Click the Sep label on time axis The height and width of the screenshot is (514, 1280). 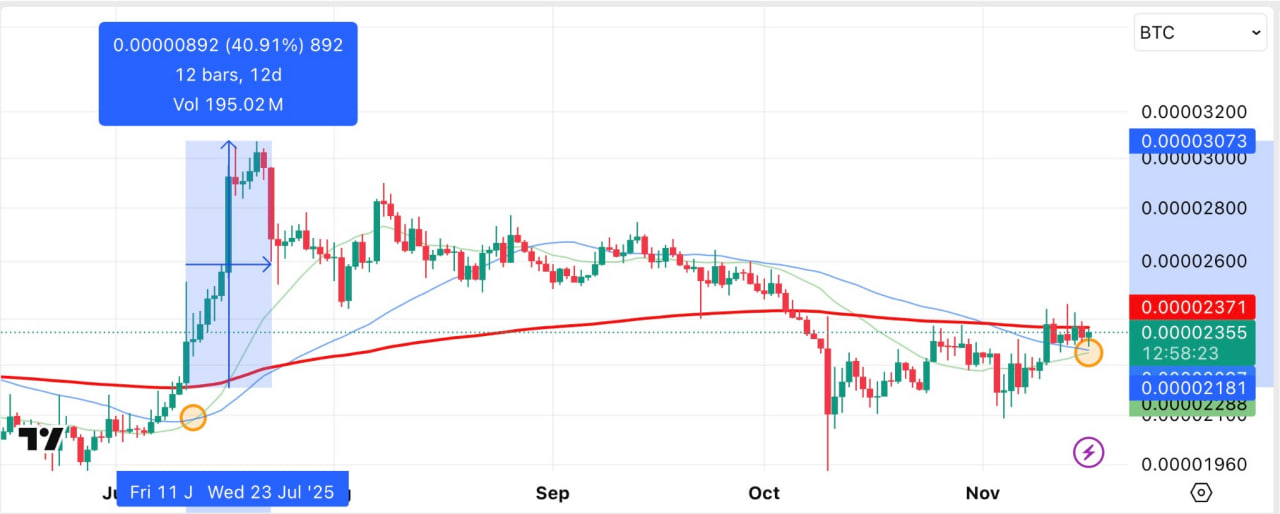tap(552, 493)
